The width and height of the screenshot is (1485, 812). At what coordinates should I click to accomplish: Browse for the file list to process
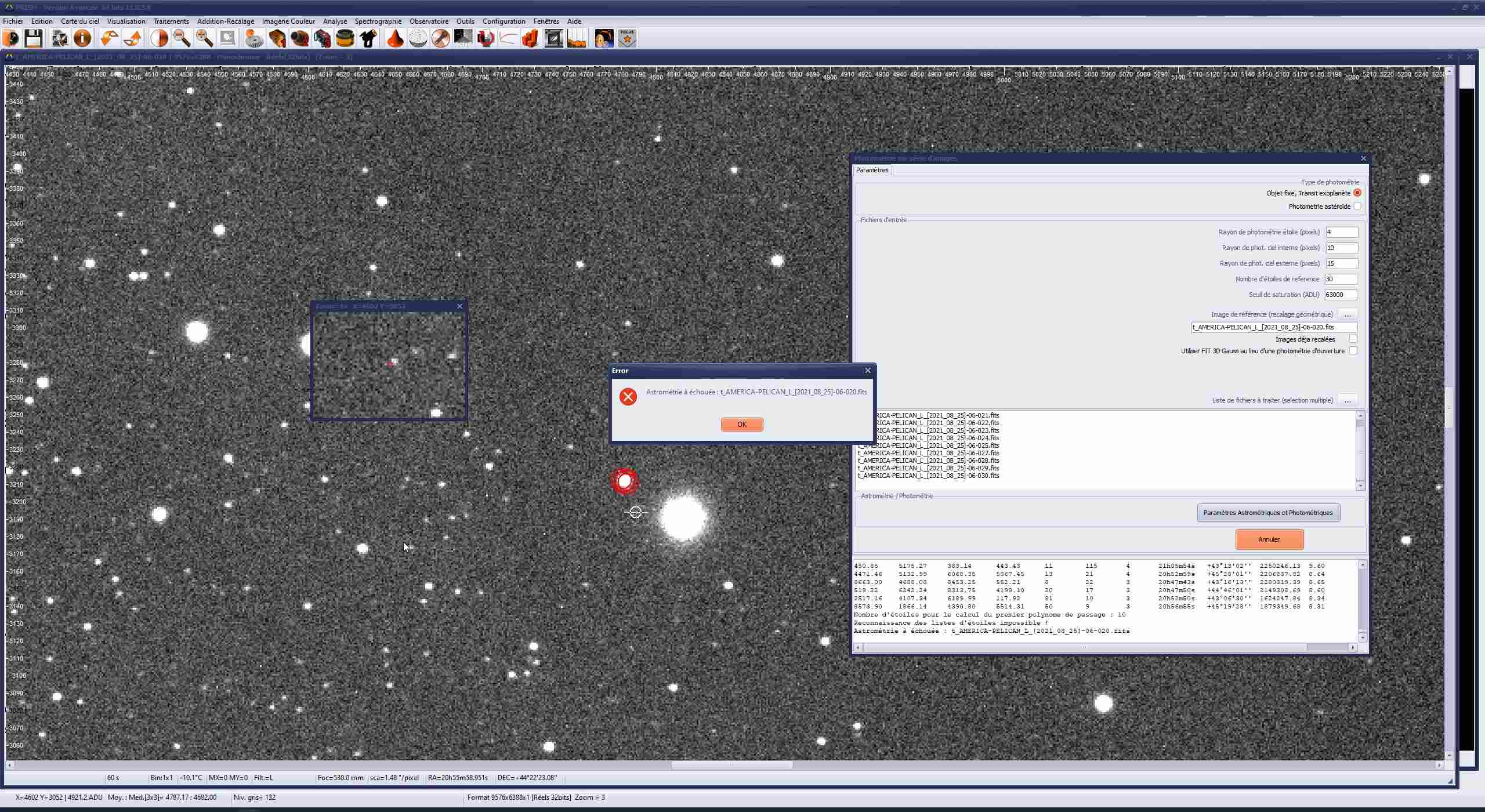click(x=1347, y=400)
